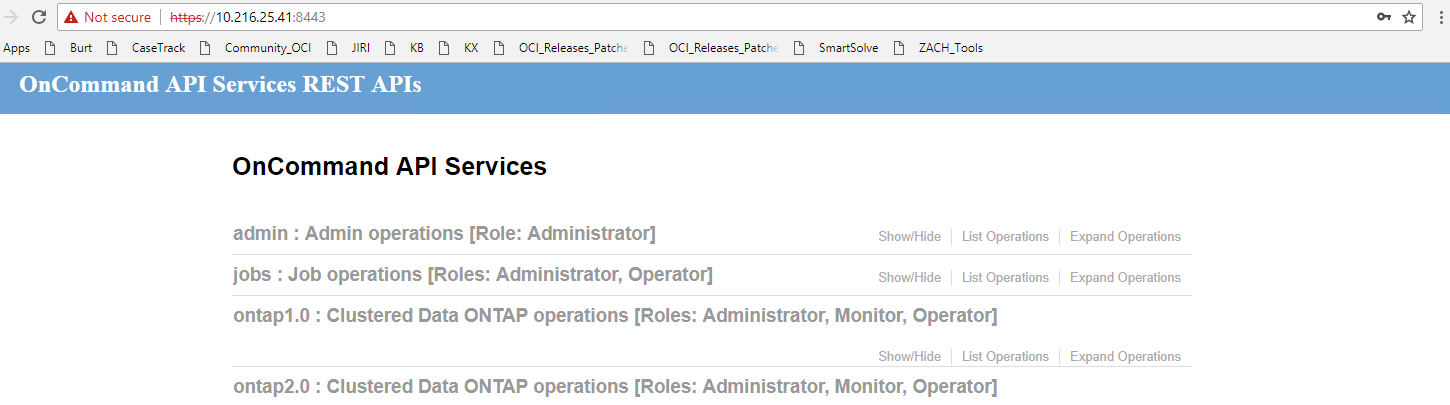
Task: Open the CaseTrack bookmark
Action: (x=158, y=47)
